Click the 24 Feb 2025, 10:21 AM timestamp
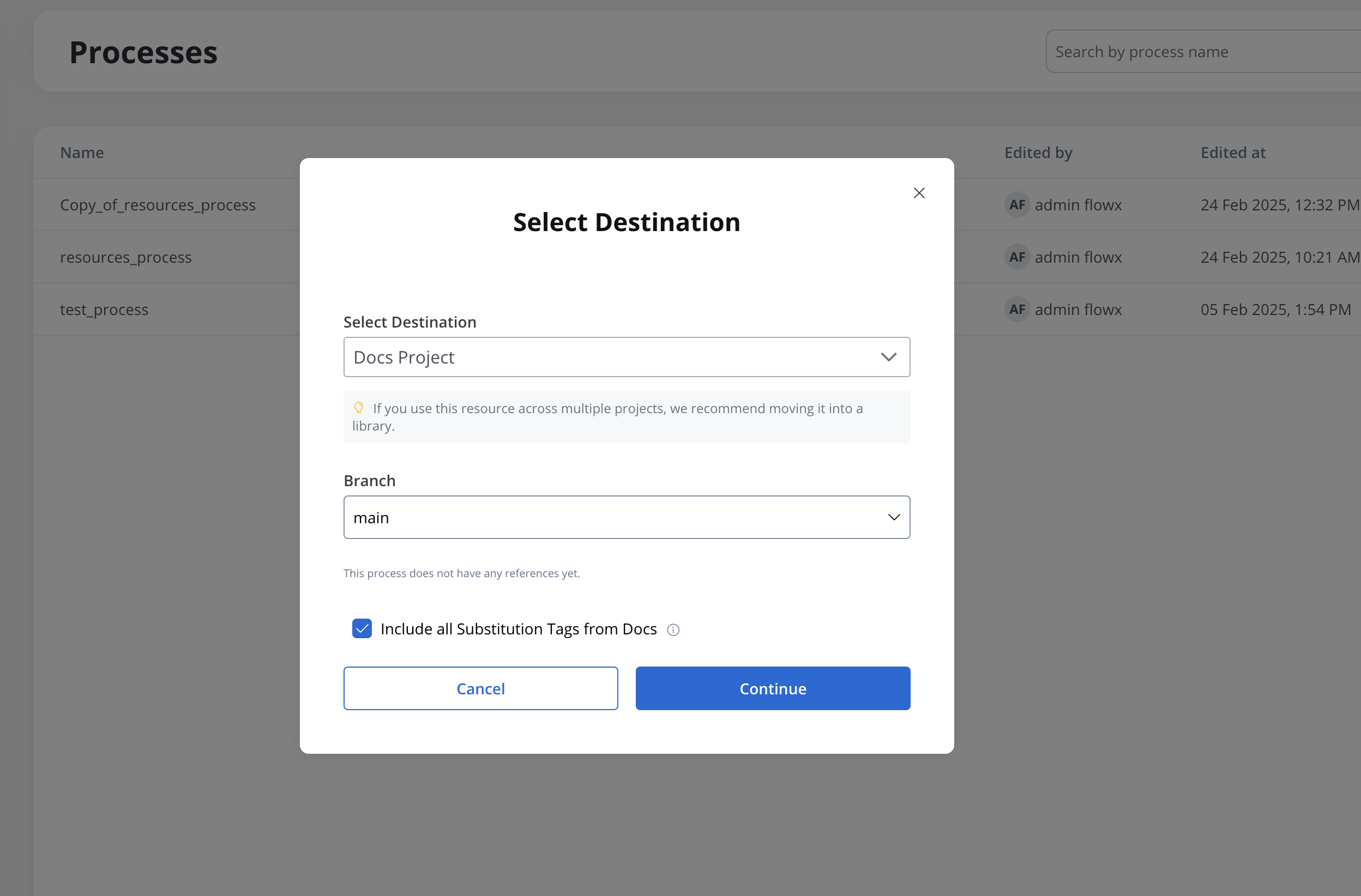 pos(1280,257)
